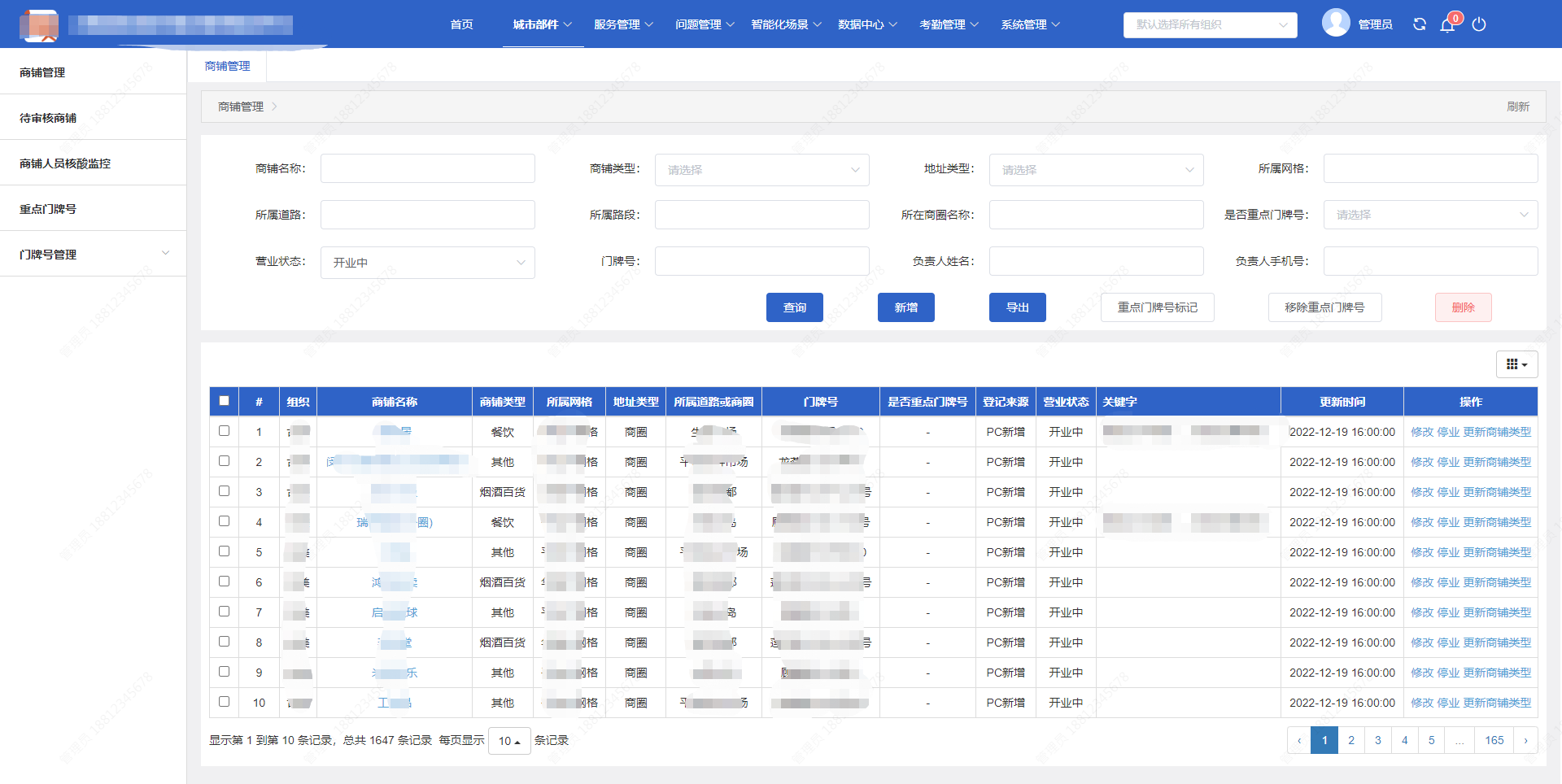The width and height of the screenshot is (1562, 784).
Task: Click the application logo icon
Action: (39, 25)
